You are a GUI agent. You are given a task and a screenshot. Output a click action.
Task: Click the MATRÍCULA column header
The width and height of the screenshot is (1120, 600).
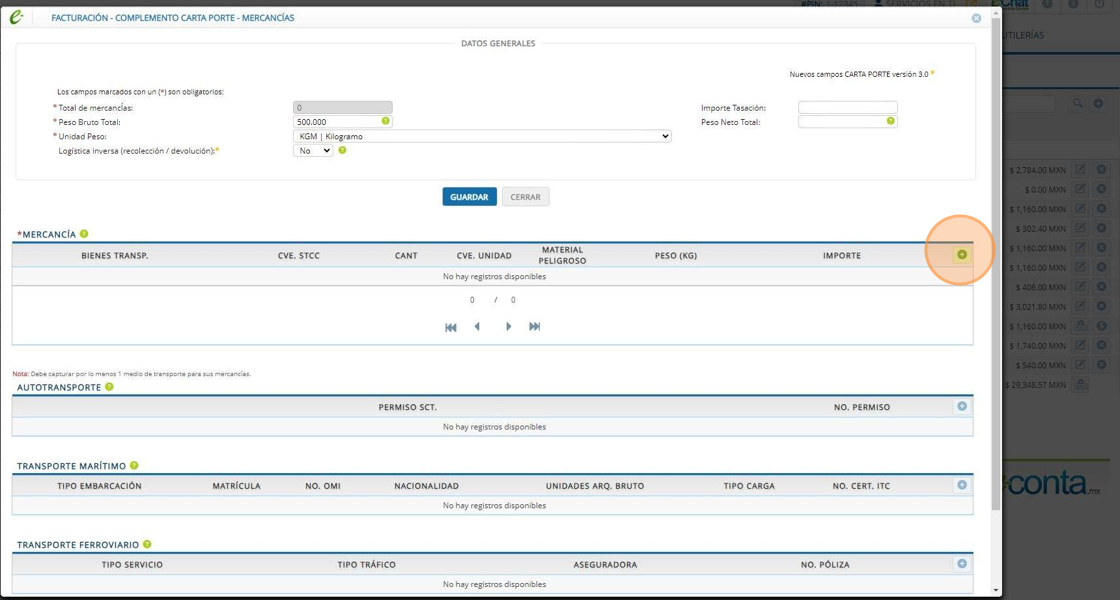coord(236,486)
